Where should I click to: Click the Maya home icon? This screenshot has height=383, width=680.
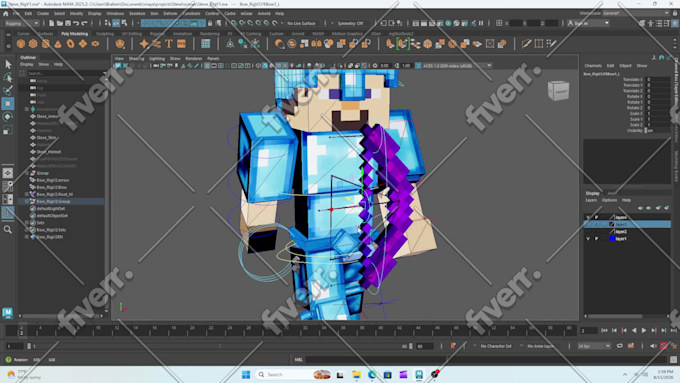pos(6,13)
